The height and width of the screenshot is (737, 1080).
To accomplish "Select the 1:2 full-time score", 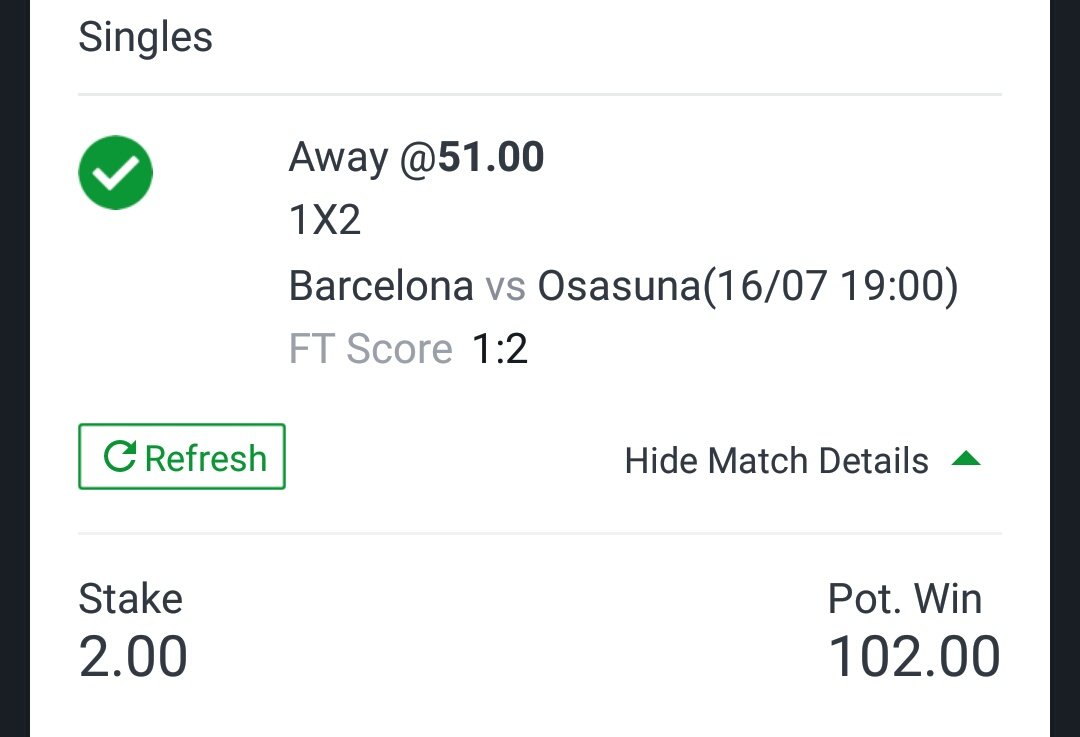I will coord(499,349).
